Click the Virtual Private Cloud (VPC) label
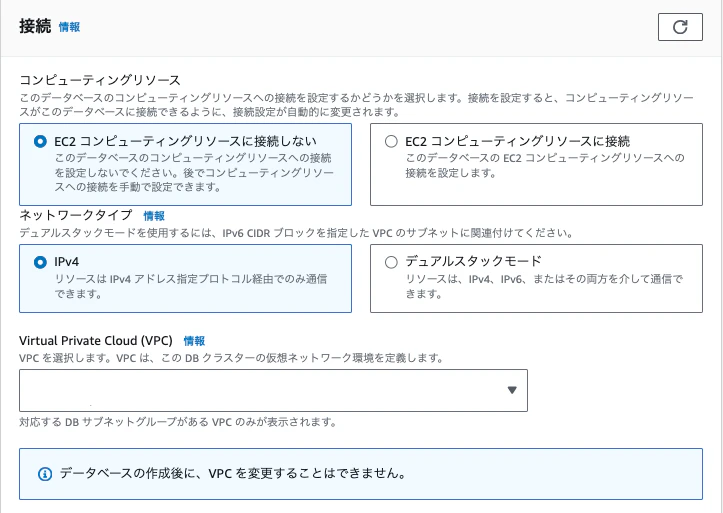 96,341
